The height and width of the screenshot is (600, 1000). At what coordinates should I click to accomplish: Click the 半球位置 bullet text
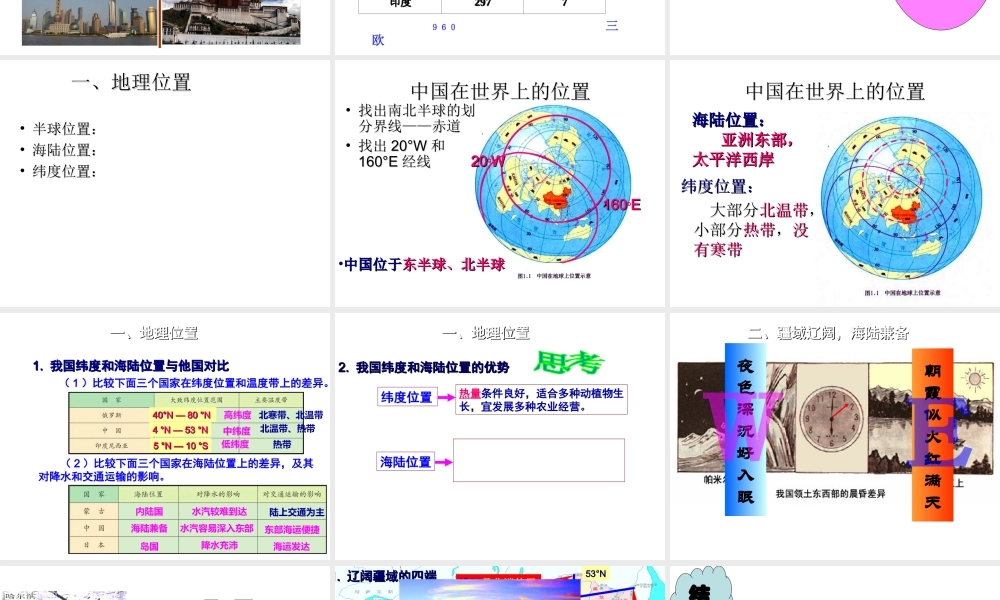[64, 129]
